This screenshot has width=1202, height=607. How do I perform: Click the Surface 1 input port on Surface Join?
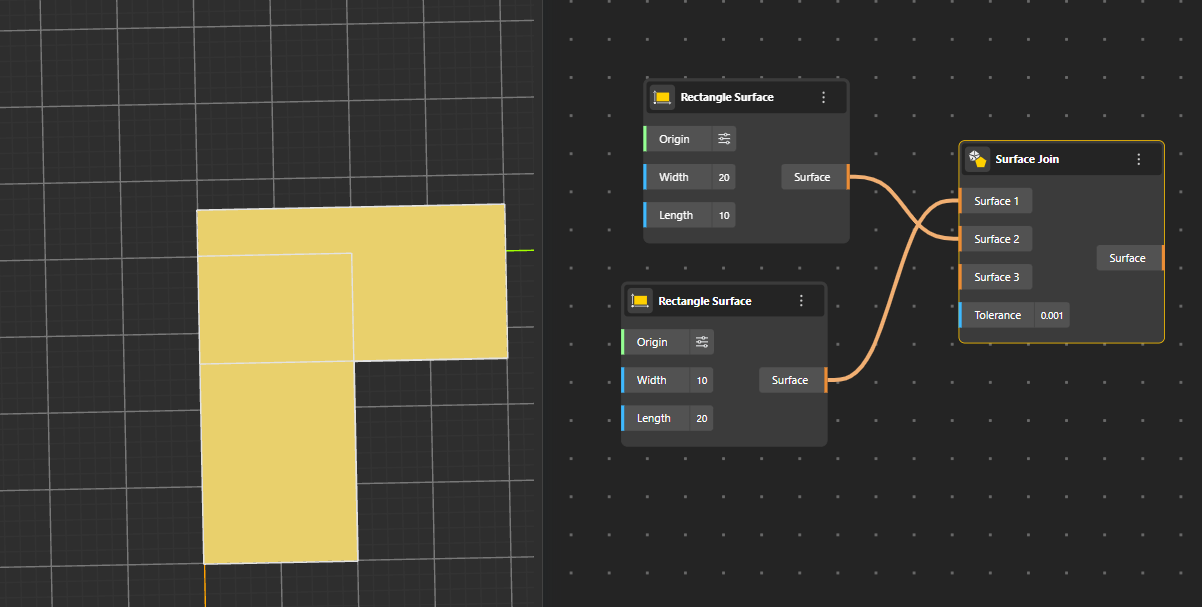995,201
